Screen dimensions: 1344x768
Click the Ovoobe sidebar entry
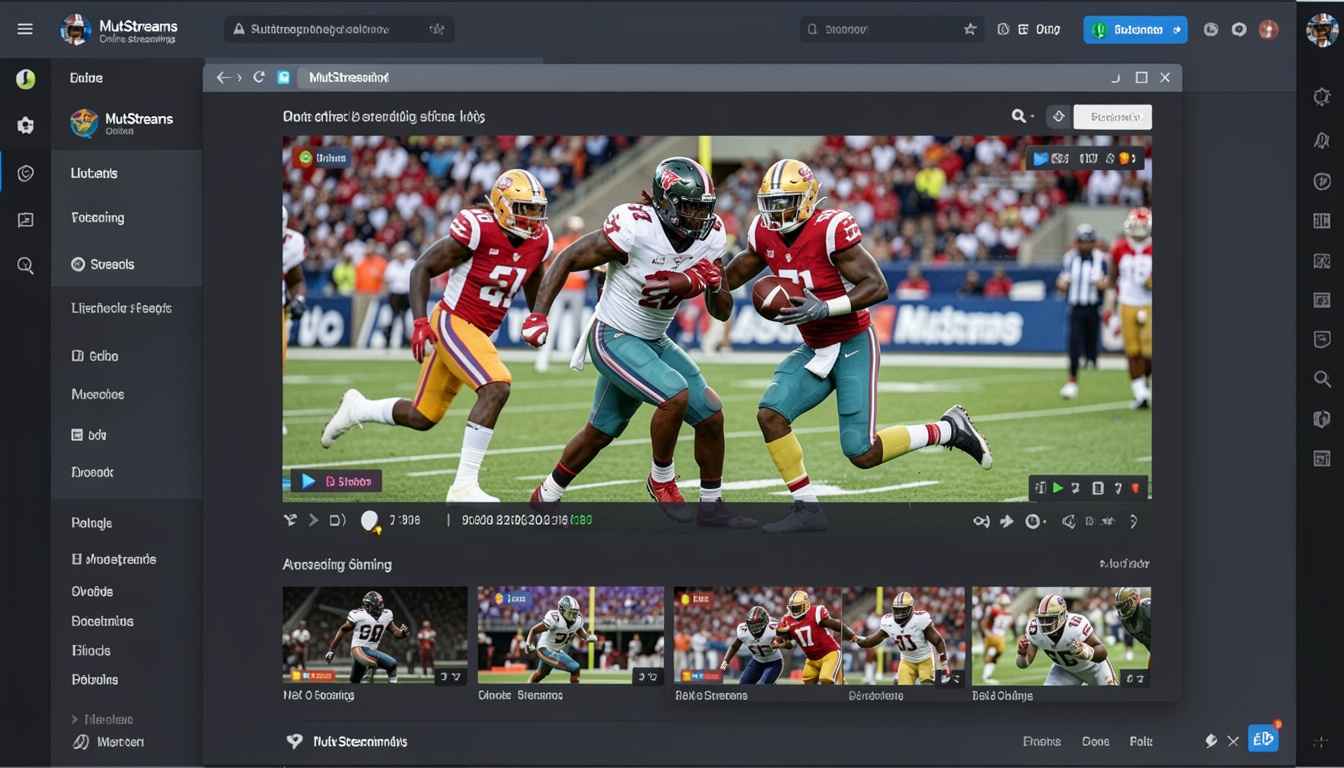[x=92, y=591]
